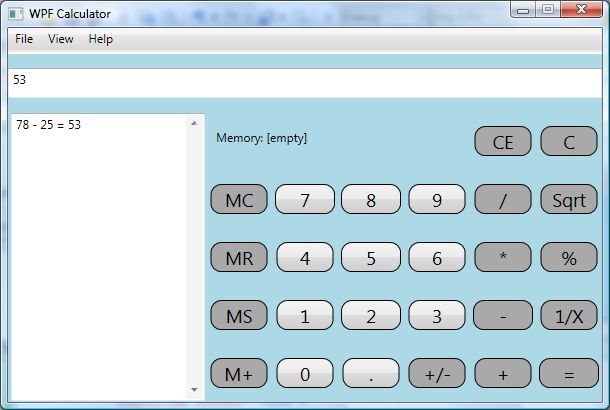This screenshot has height=410, width=610.
Task: Click the MS memory store button
Action: point(239,315)
